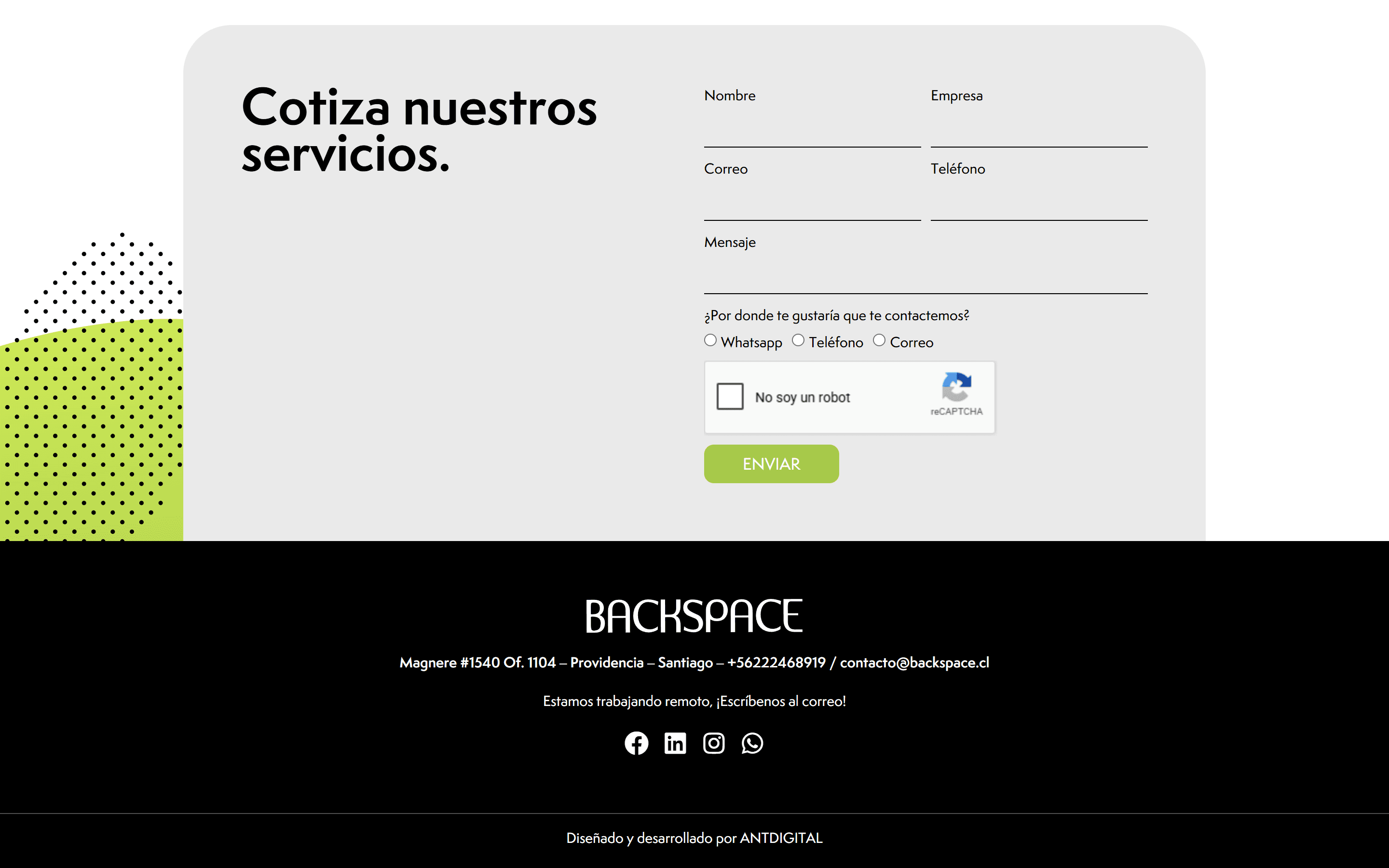
Task: Submit the form with ENVIAR button
Action: point(771,464)
